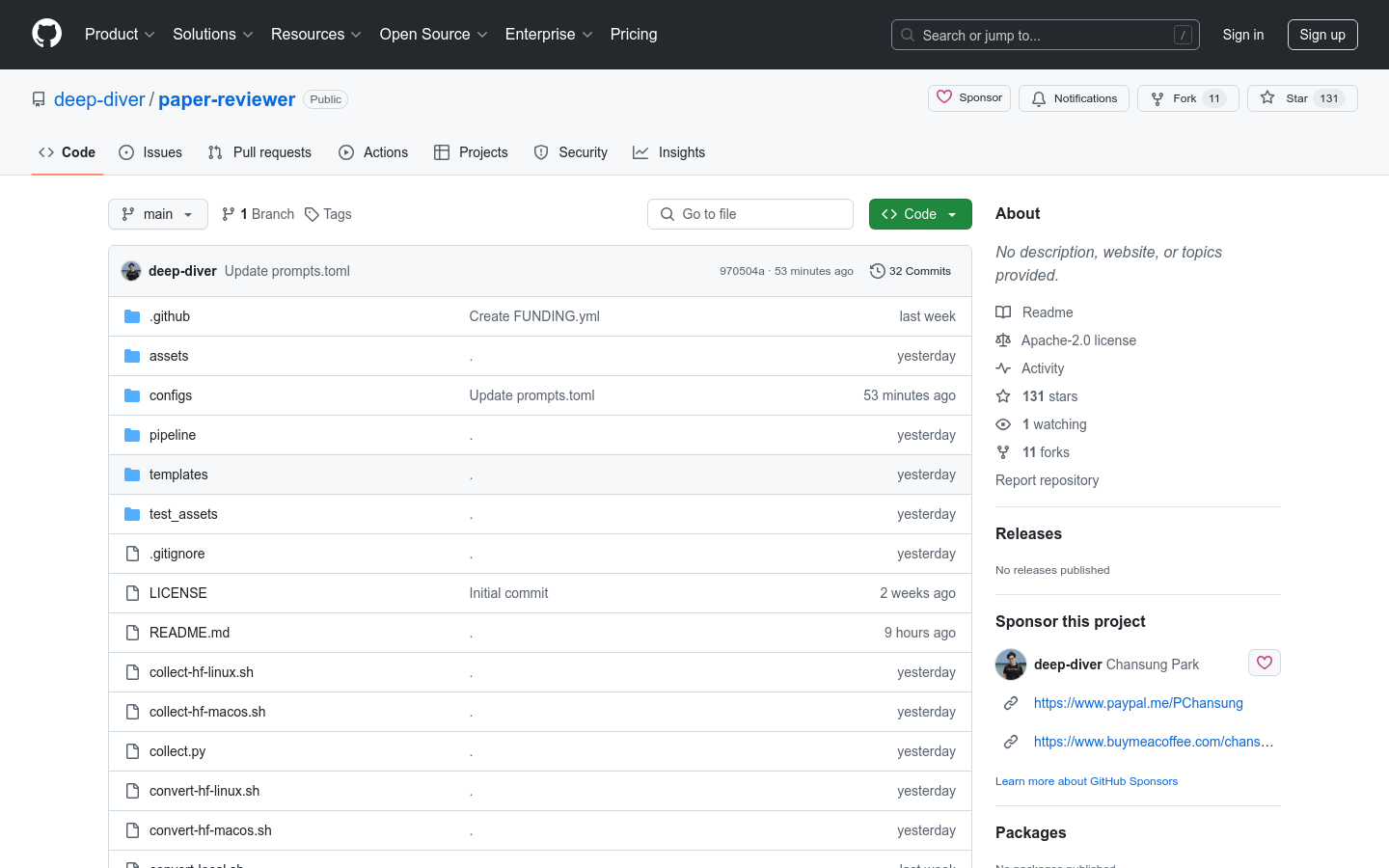
Task: Open the paper-reviewer repository link
Action: click(x=227, y=99)
